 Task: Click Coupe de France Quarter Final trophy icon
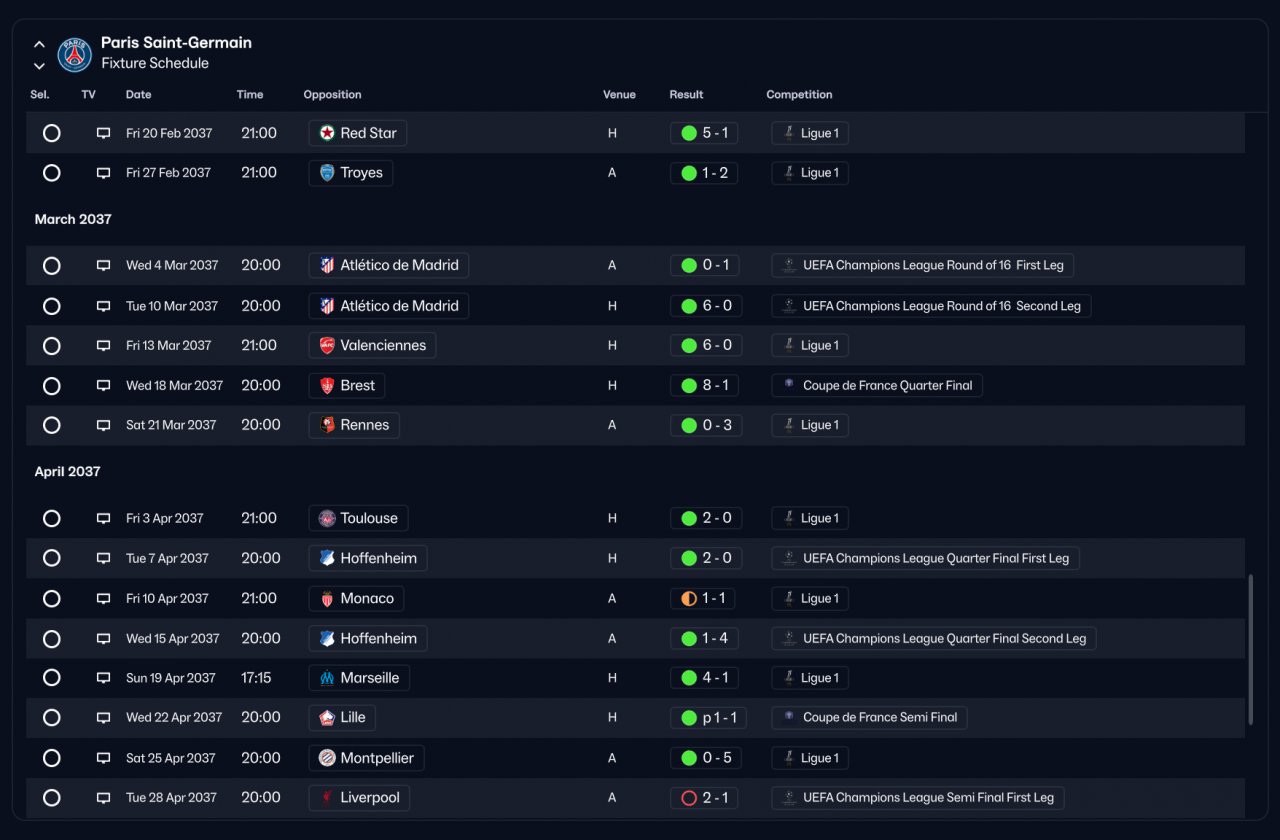(789, 385)
